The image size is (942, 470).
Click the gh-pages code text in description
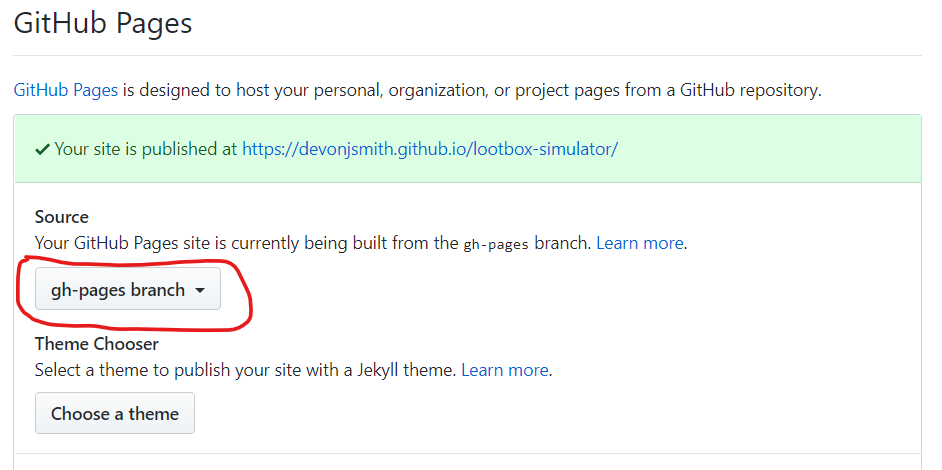pos(496,245)
